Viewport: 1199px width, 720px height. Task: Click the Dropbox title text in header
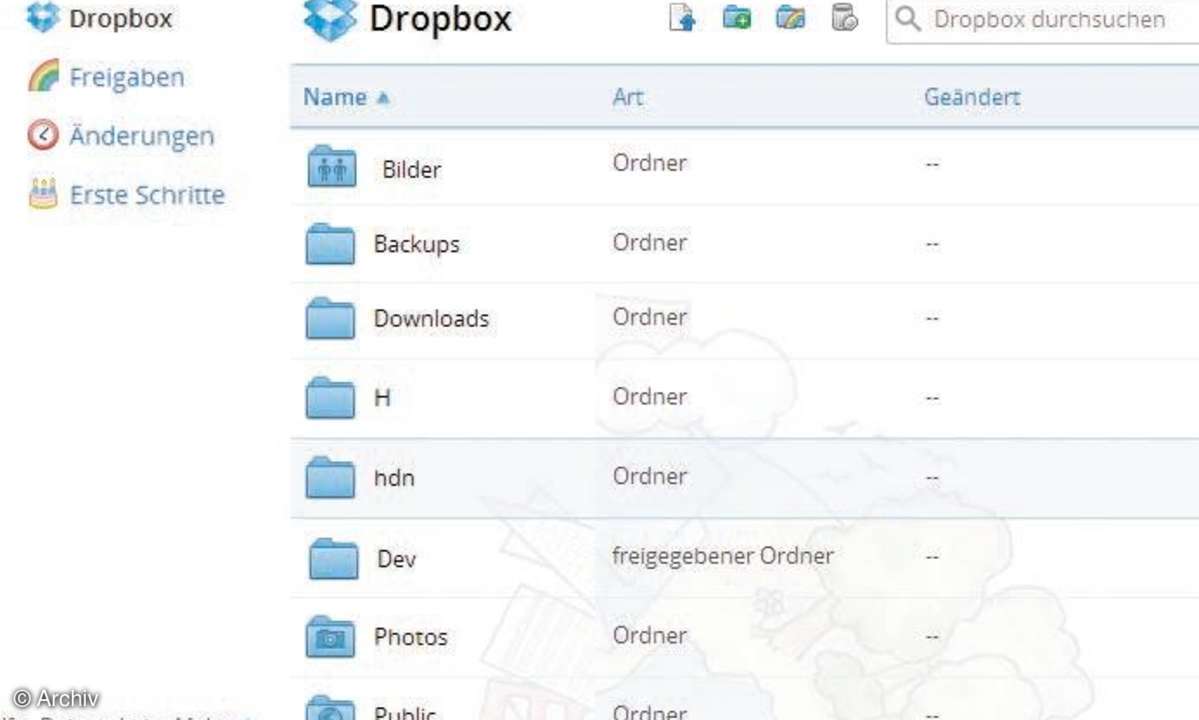point(440,19)
